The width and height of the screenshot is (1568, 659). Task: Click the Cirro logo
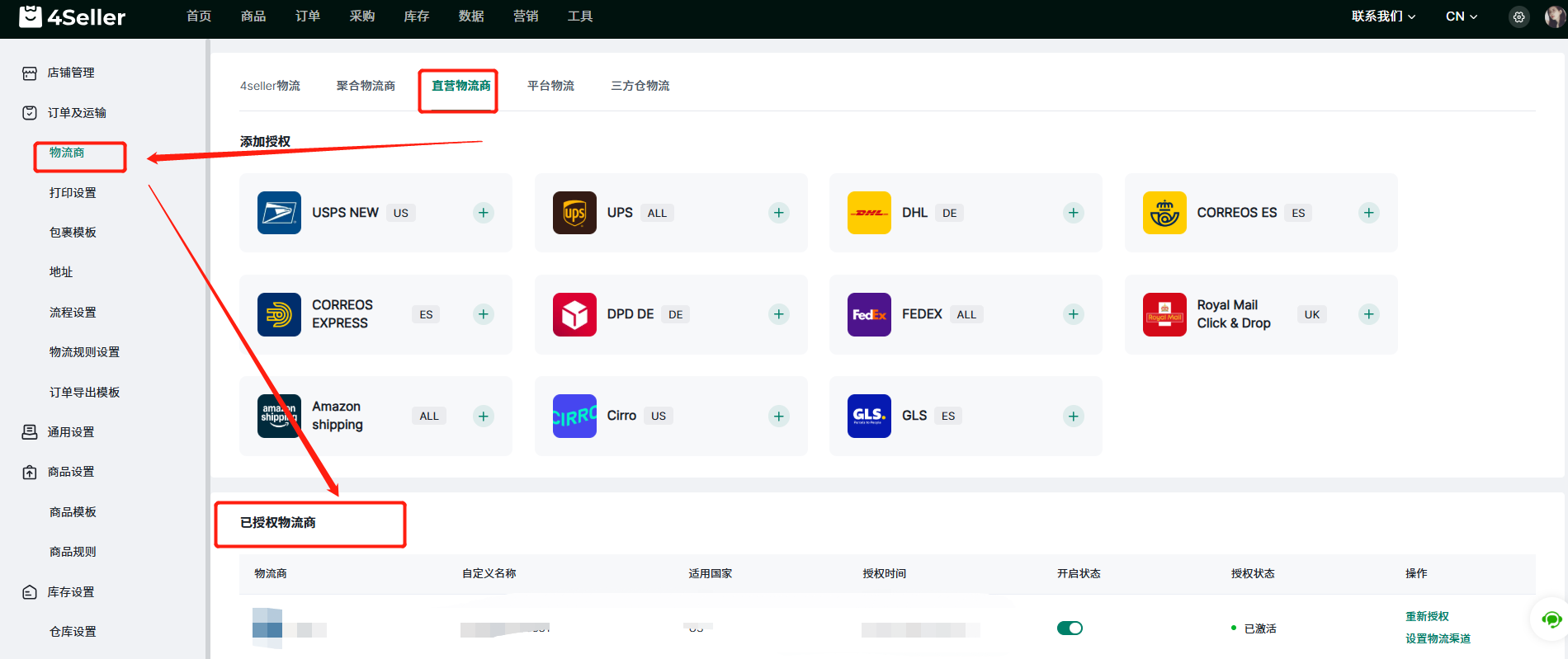tap(574, 416)
